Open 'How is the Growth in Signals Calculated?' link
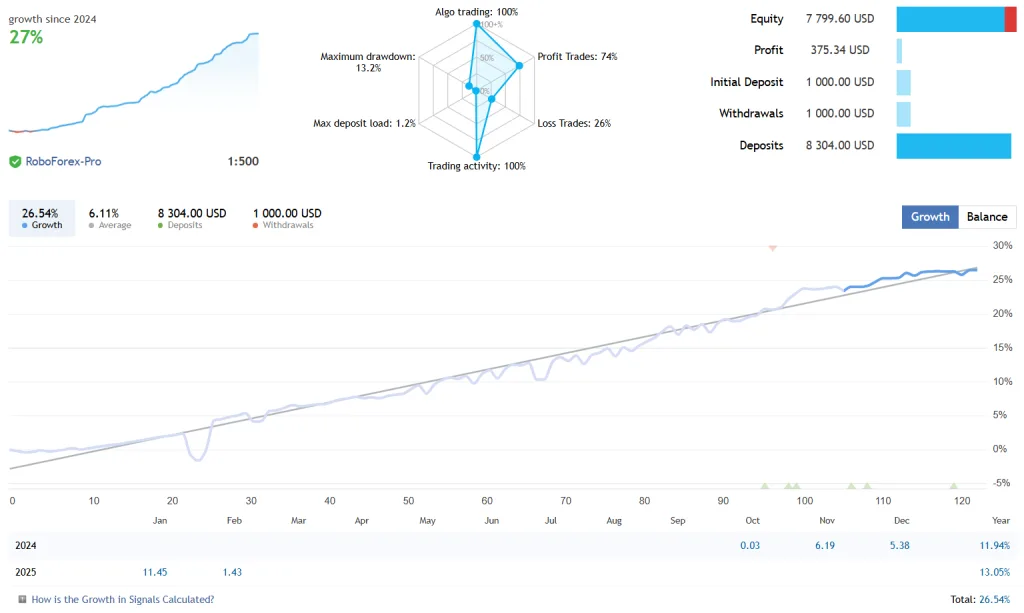This screenshot has height=613, width=1024. [x=123, y=600]
